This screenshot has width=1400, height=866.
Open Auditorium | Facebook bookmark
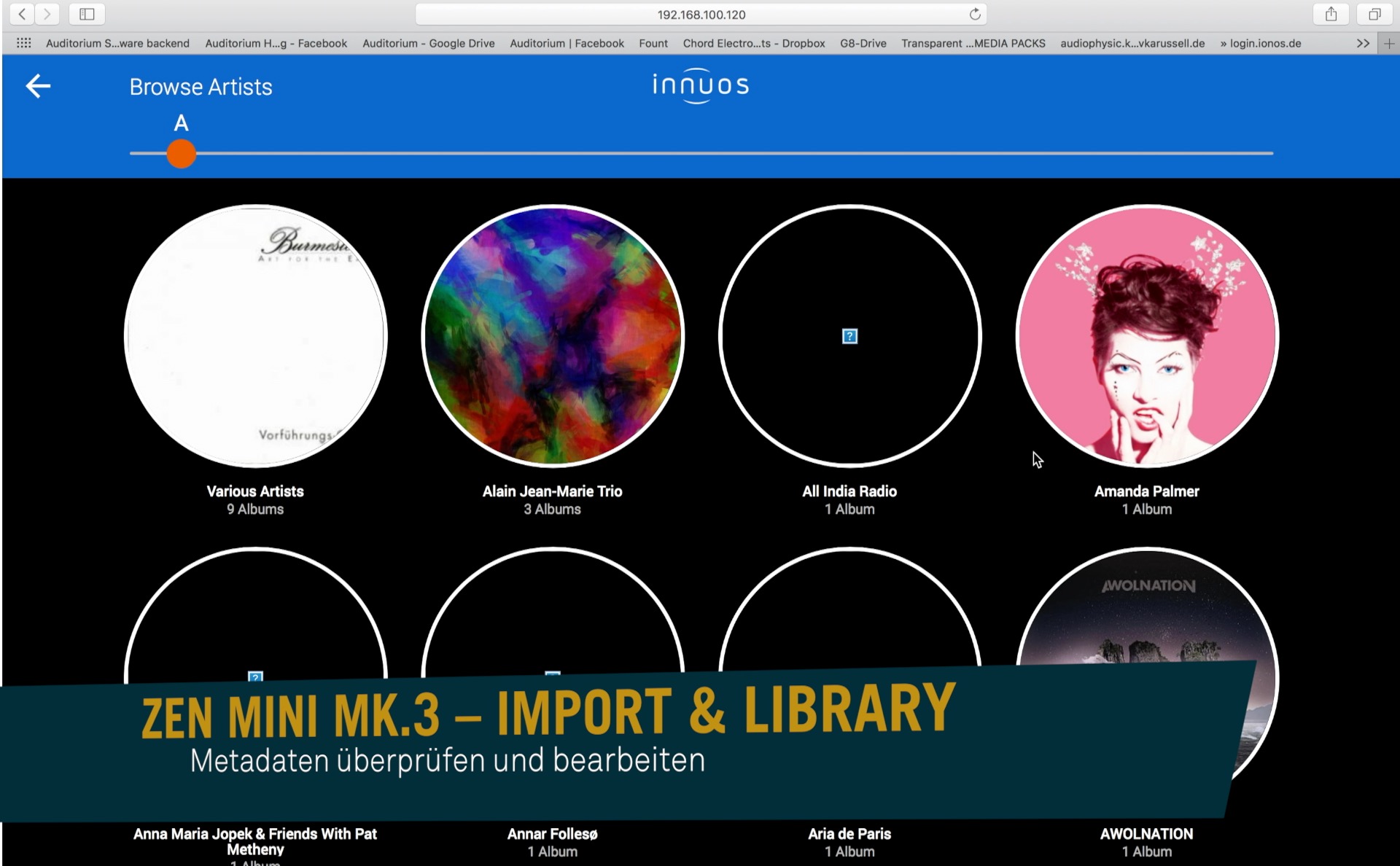[567, 43]
